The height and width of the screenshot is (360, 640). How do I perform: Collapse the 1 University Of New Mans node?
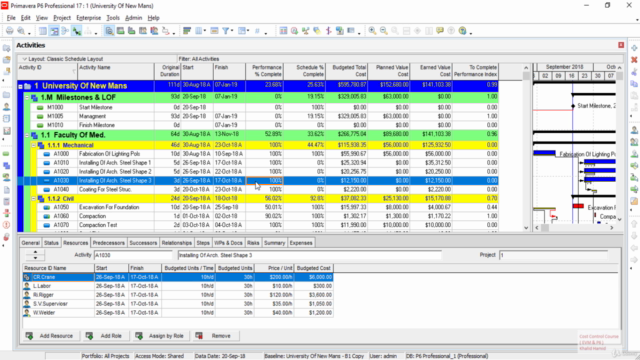click(x=20, y=87)
